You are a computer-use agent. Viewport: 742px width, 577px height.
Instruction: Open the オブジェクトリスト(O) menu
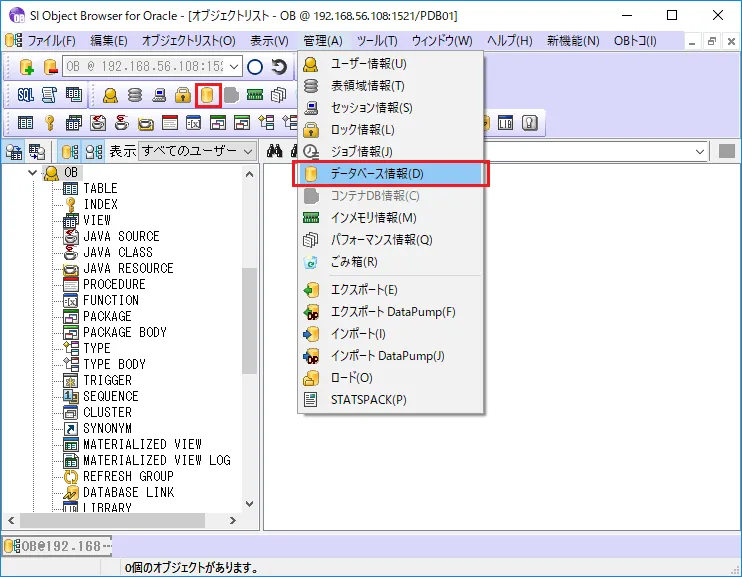189,41
